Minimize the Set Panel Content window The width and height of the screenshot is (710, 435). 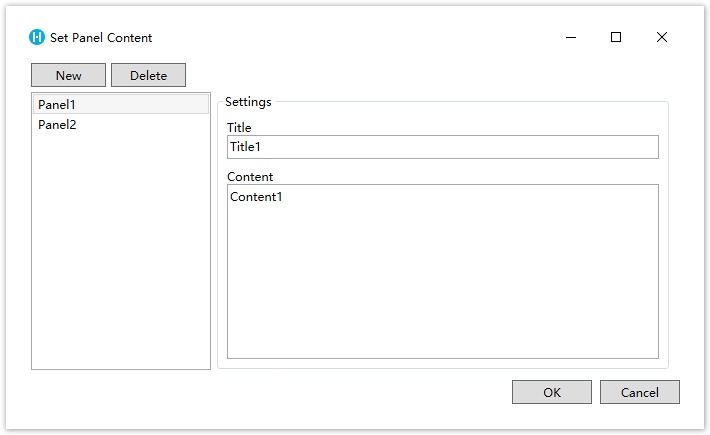coord(571,37)
